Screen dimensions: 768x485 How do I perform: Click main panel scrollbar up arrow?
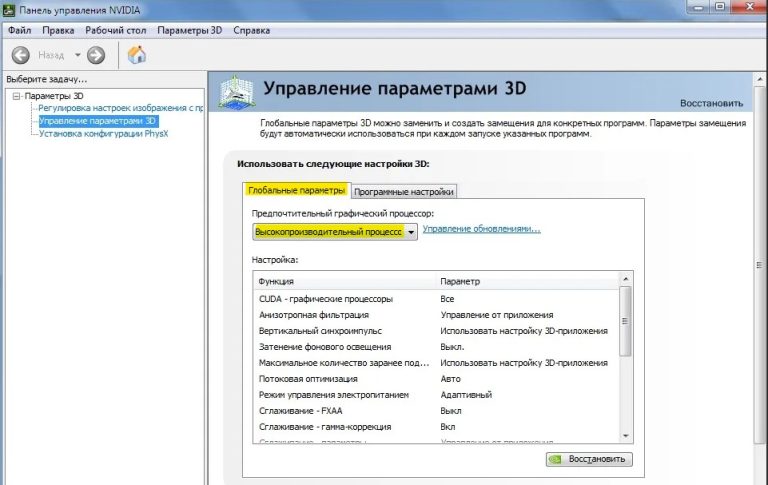(760, 79)
